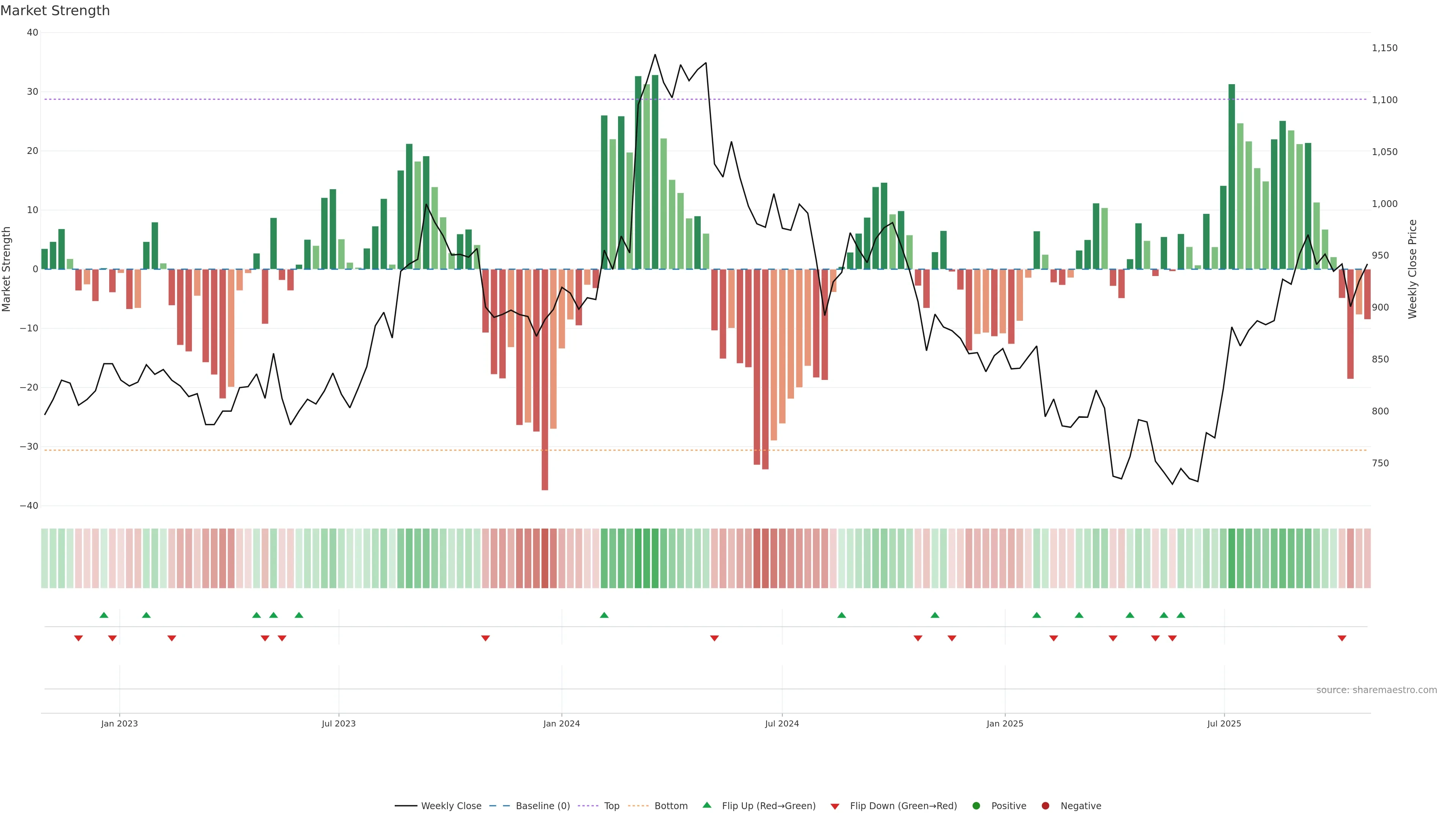Click the red Flip Down triangle in legend
This screenshot has height=819, width=1456.
[x=834, y=806]
